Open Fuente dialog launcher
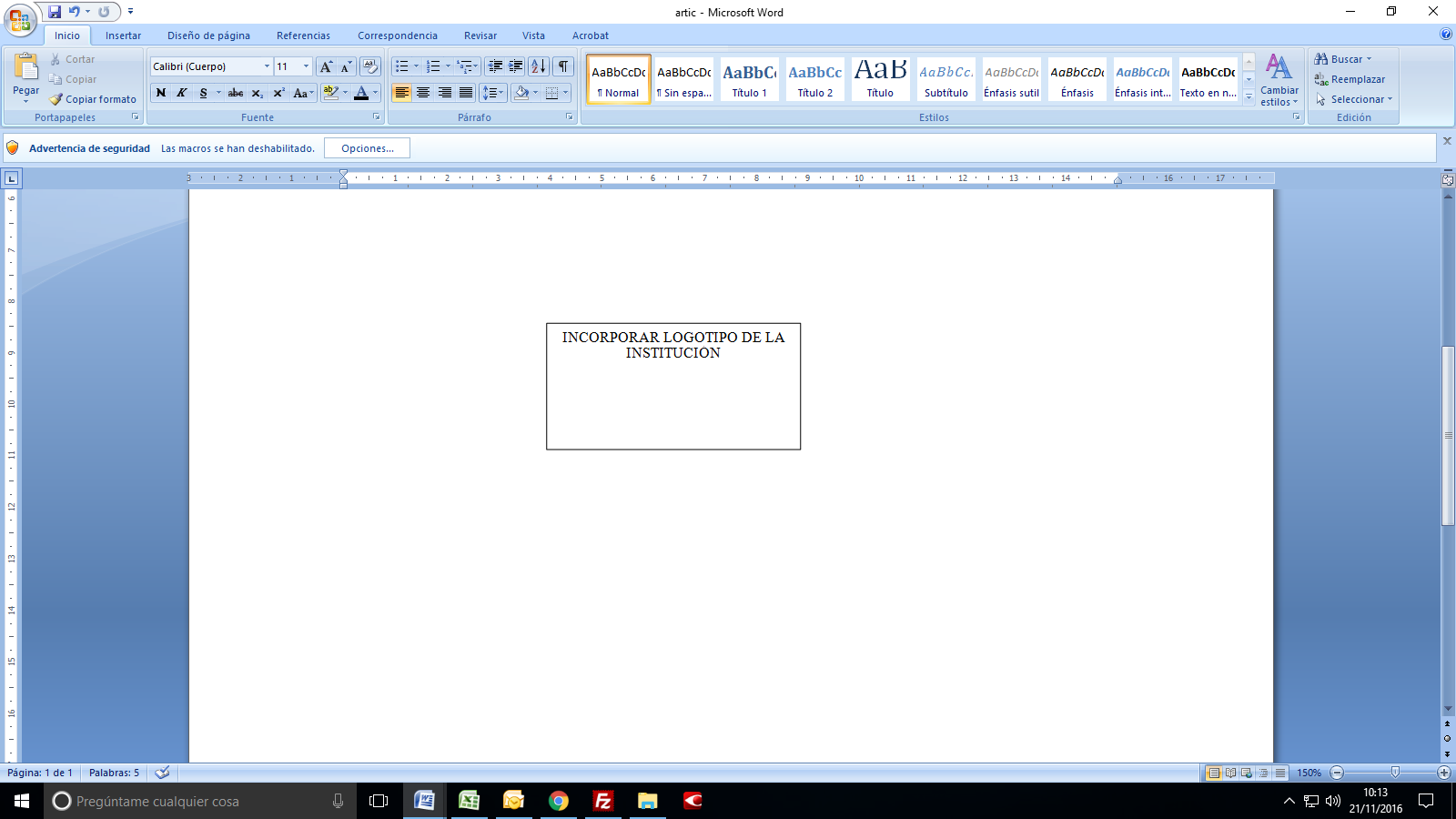The height and width of the screenshot is (819, 1456). tap(376, 117)
